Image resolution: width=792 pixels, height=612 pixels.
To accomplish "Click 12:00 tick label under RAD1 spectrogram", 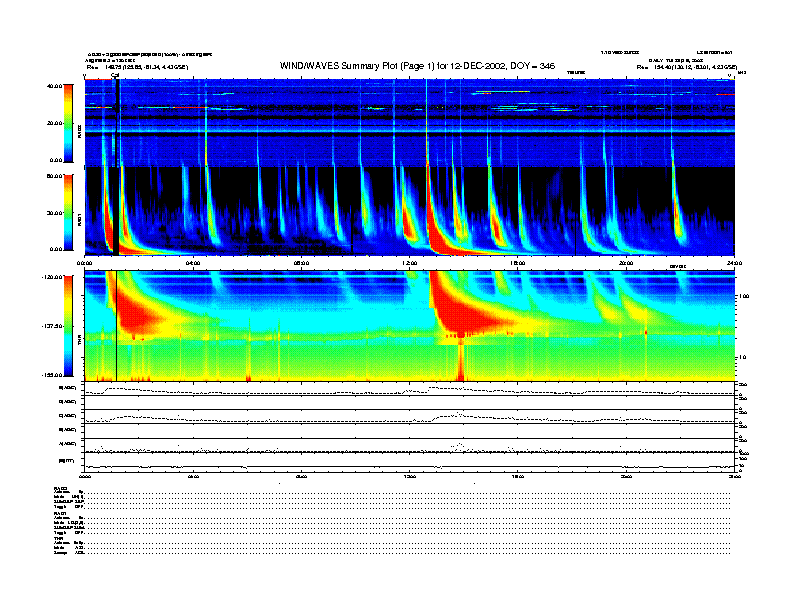I will pyautogui.click(x=410, y=263).
